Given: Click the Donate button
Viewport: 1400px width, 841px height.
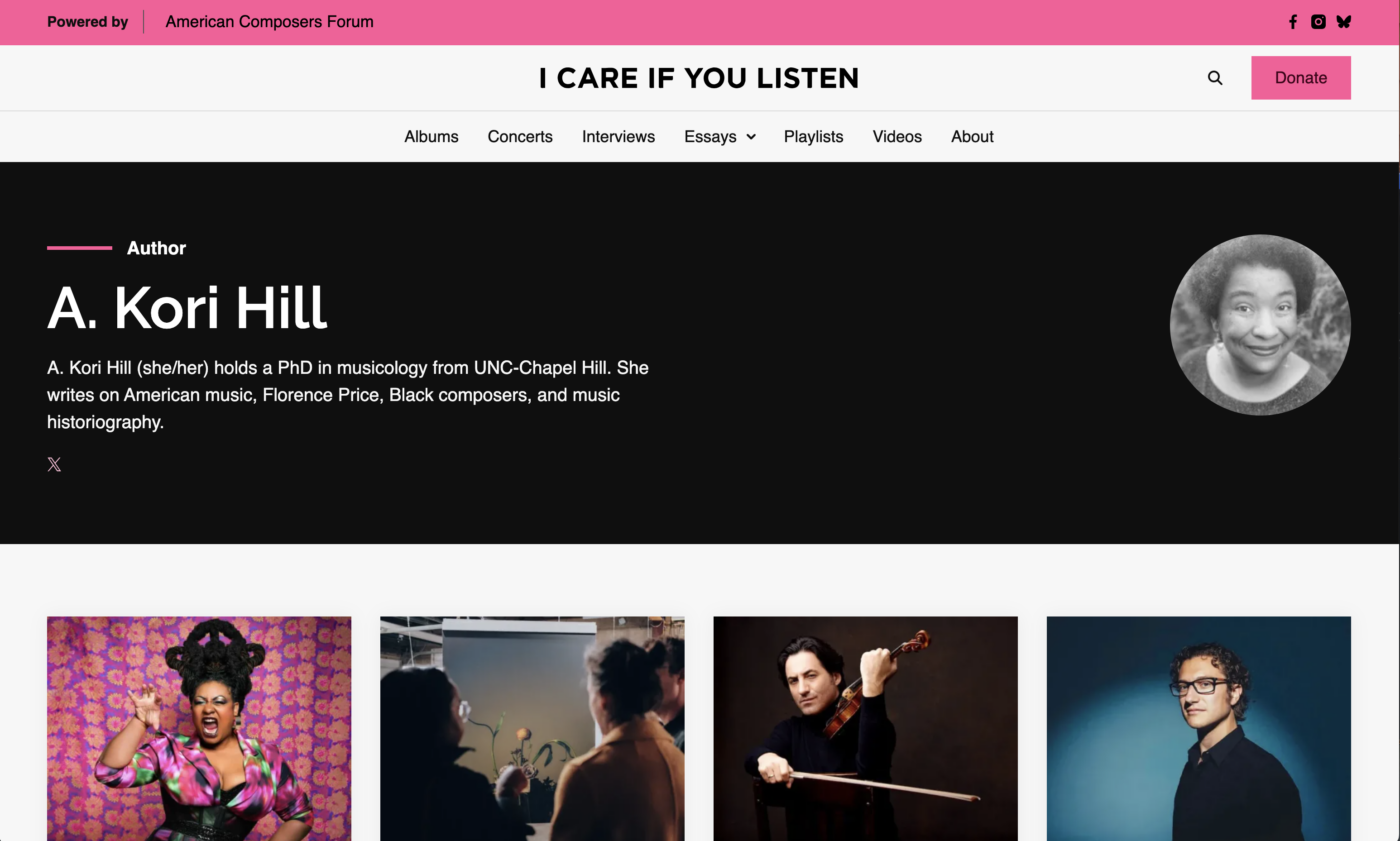Looking at the screenshot, I should point(1301,78).
